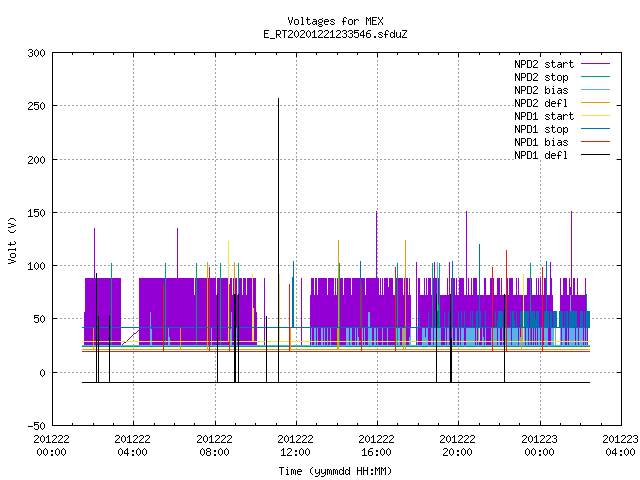
Task: Click the x-axis label 201223 04:00
Action: [x=620, y=446]
